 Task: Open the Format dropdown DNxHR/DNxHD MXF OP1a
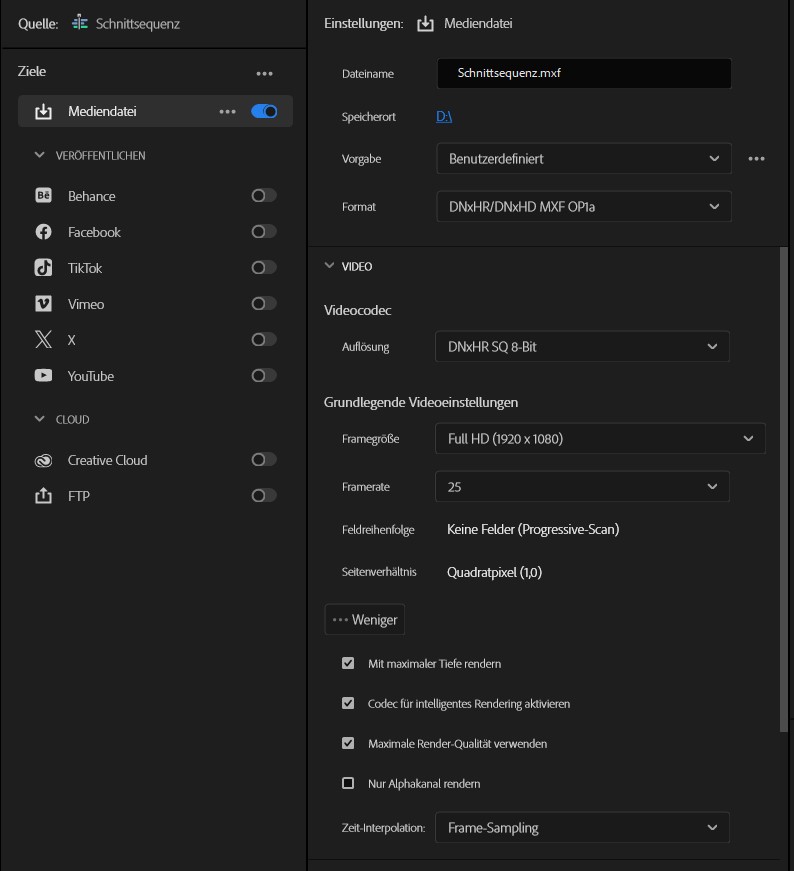point(583,206)
